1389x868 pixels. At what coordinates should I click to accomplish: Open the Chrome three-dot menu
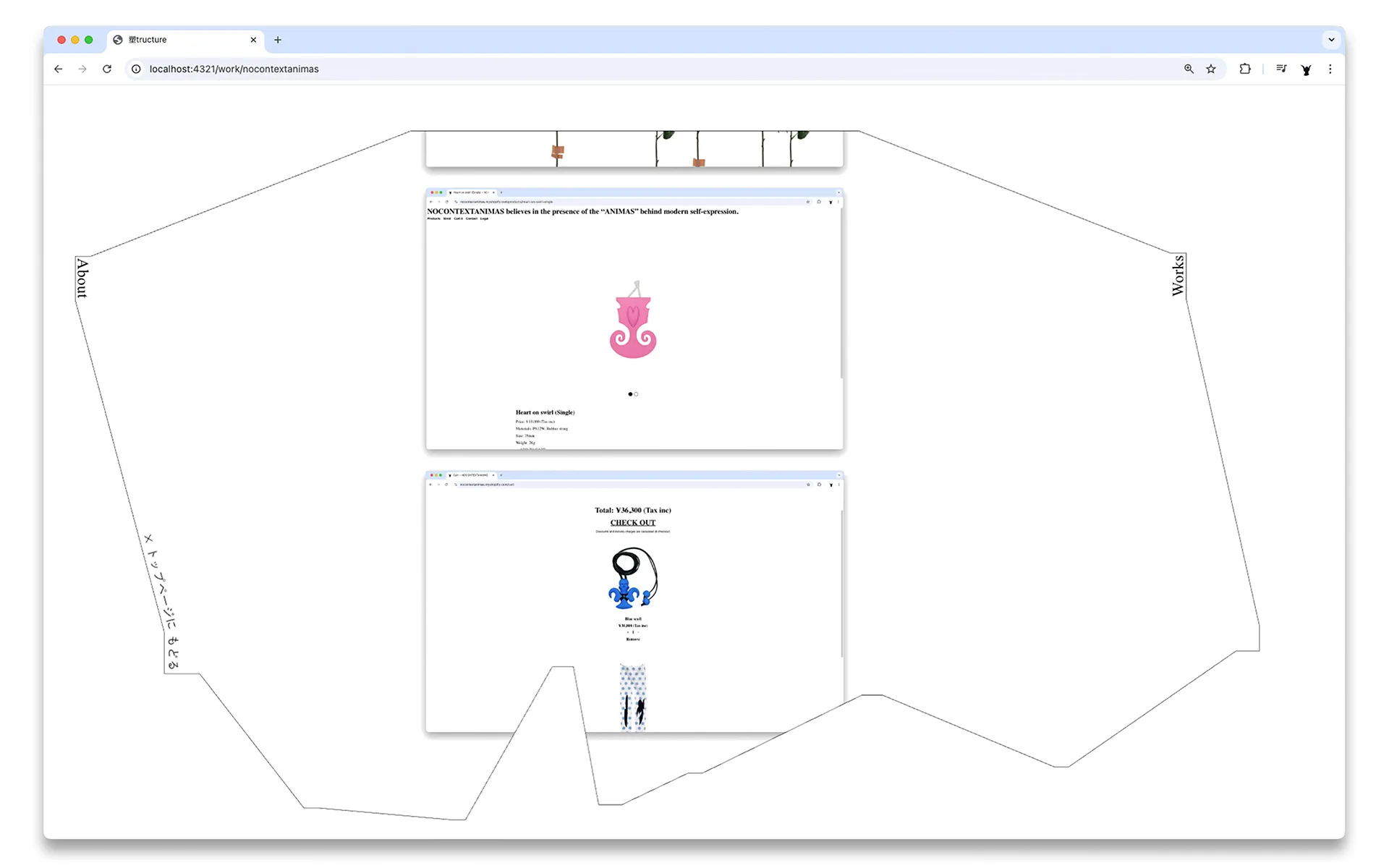coord(1330,69)
